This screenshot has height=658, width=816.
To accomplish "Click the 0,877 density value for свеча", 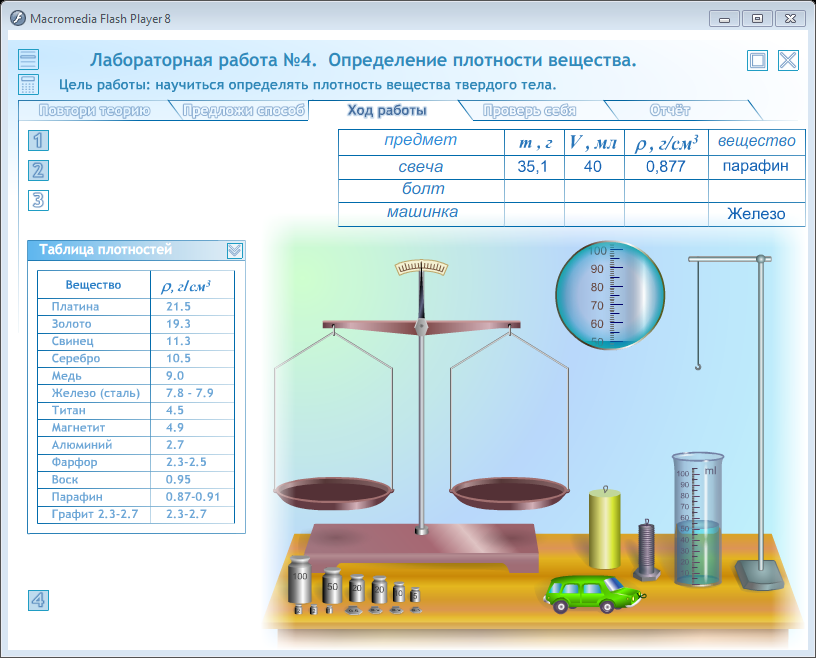I will tap(666, 167).
